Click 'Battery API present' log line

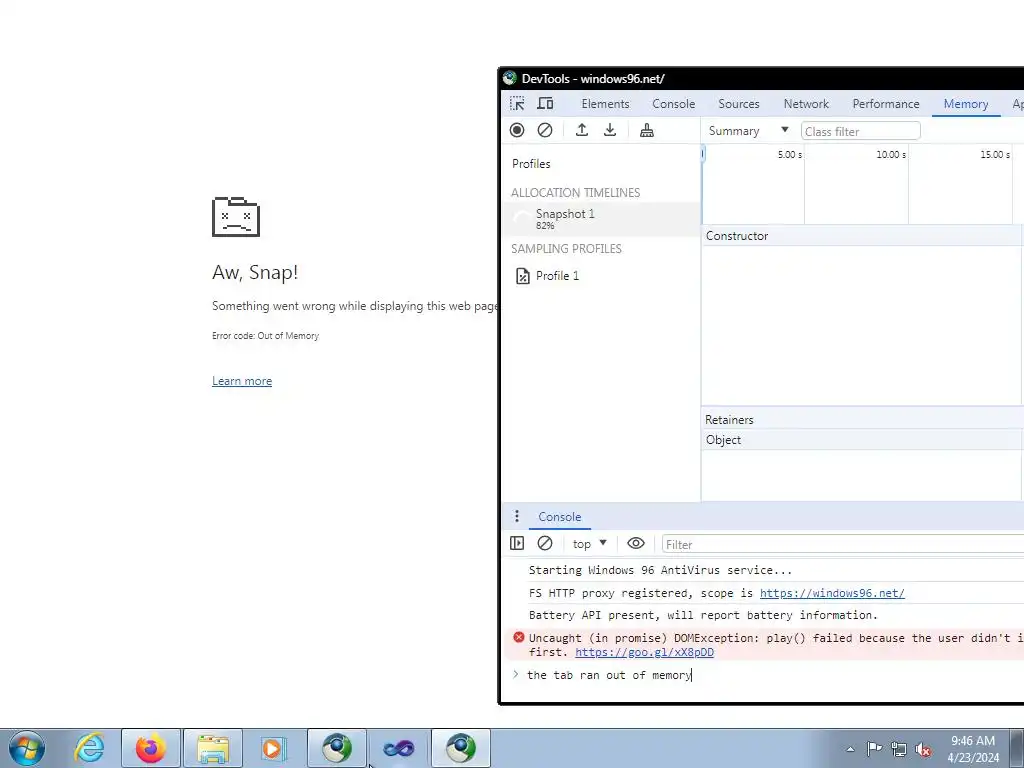point(703,615)
